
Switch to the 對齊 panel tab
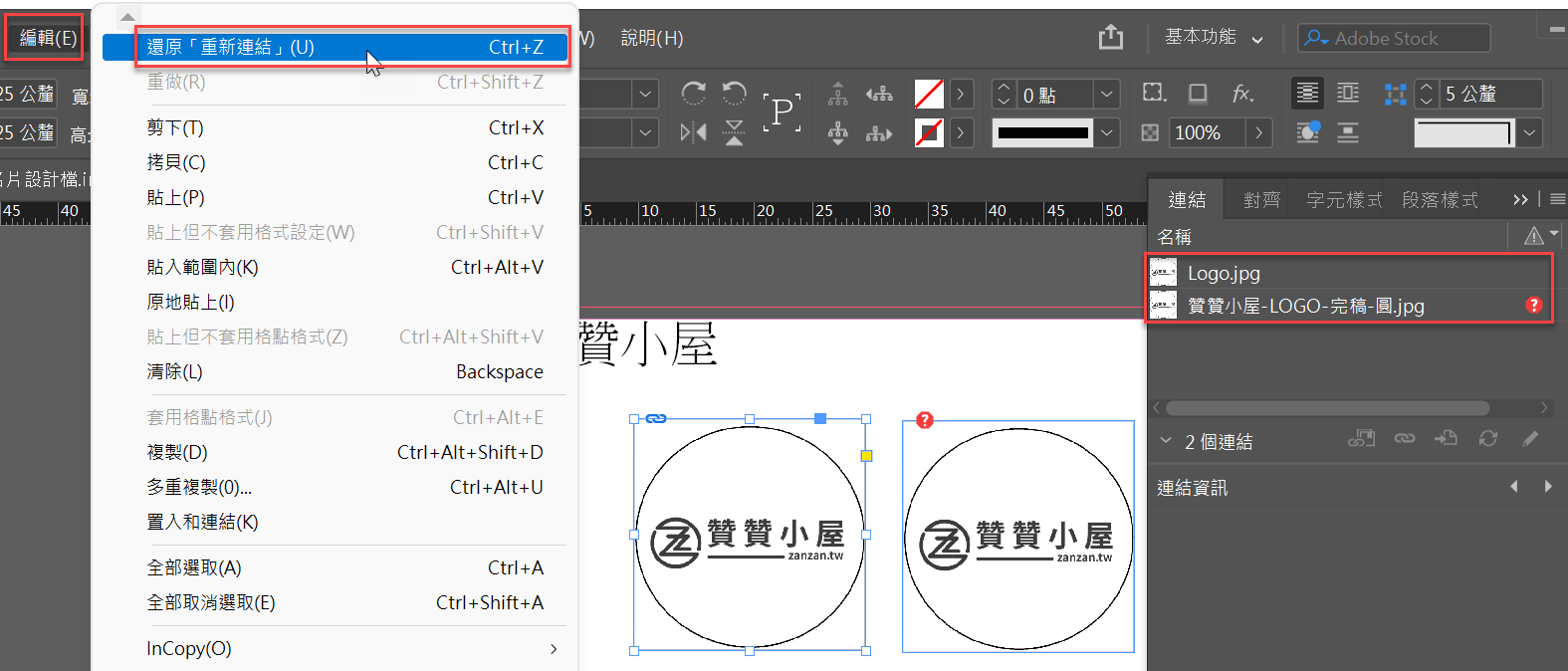pos(1261,200)
